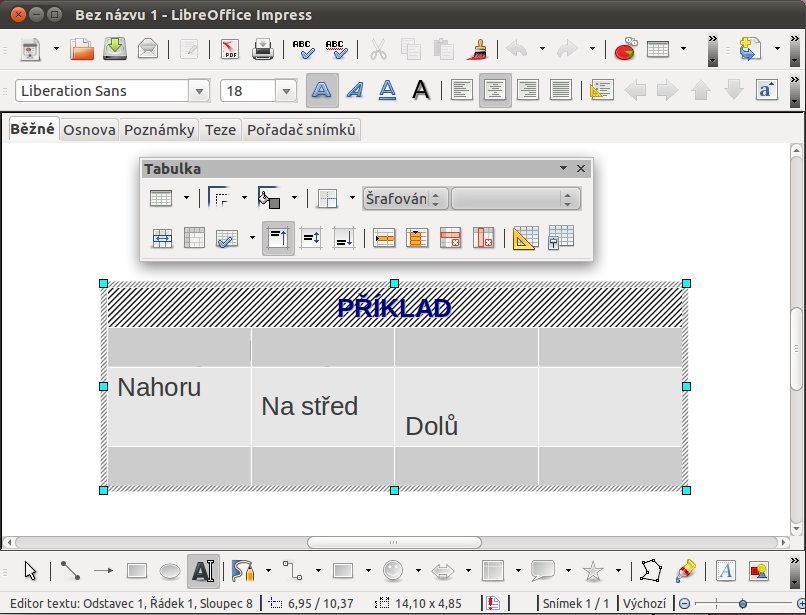Image resolution: width=806 pixels, height=615 pixels.
Task: Open the Teze tab
Action: 221,130
